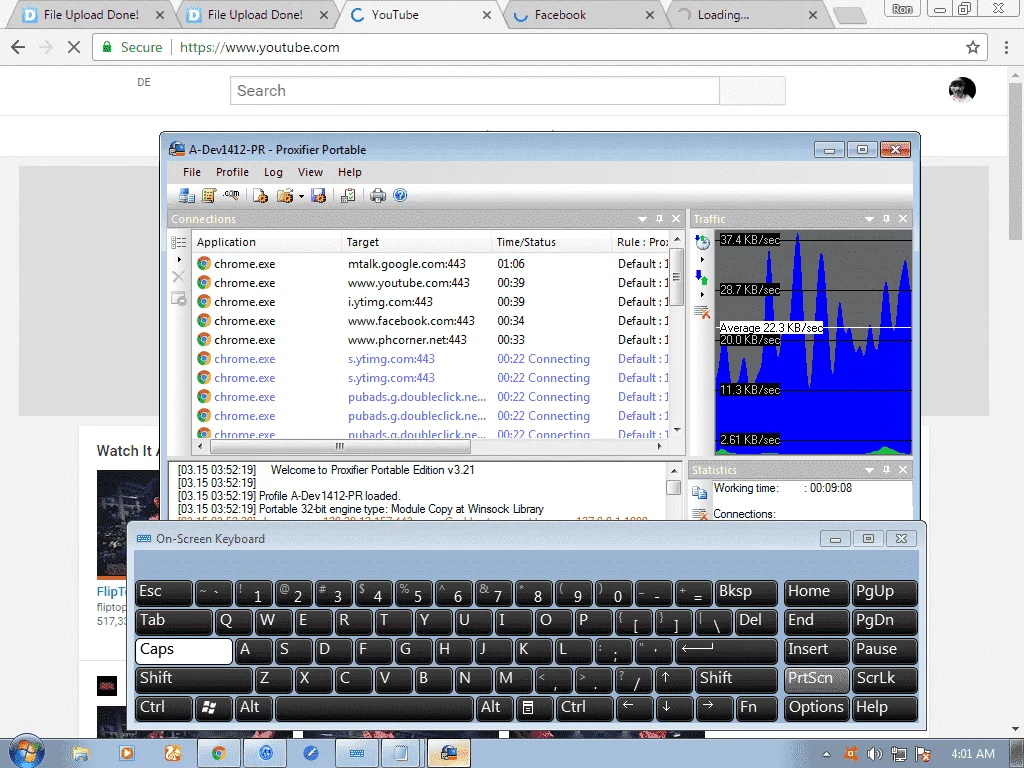Screen dimensions: 1024x768
Task: Toggle the Connections panel pin
Action: 660,219
